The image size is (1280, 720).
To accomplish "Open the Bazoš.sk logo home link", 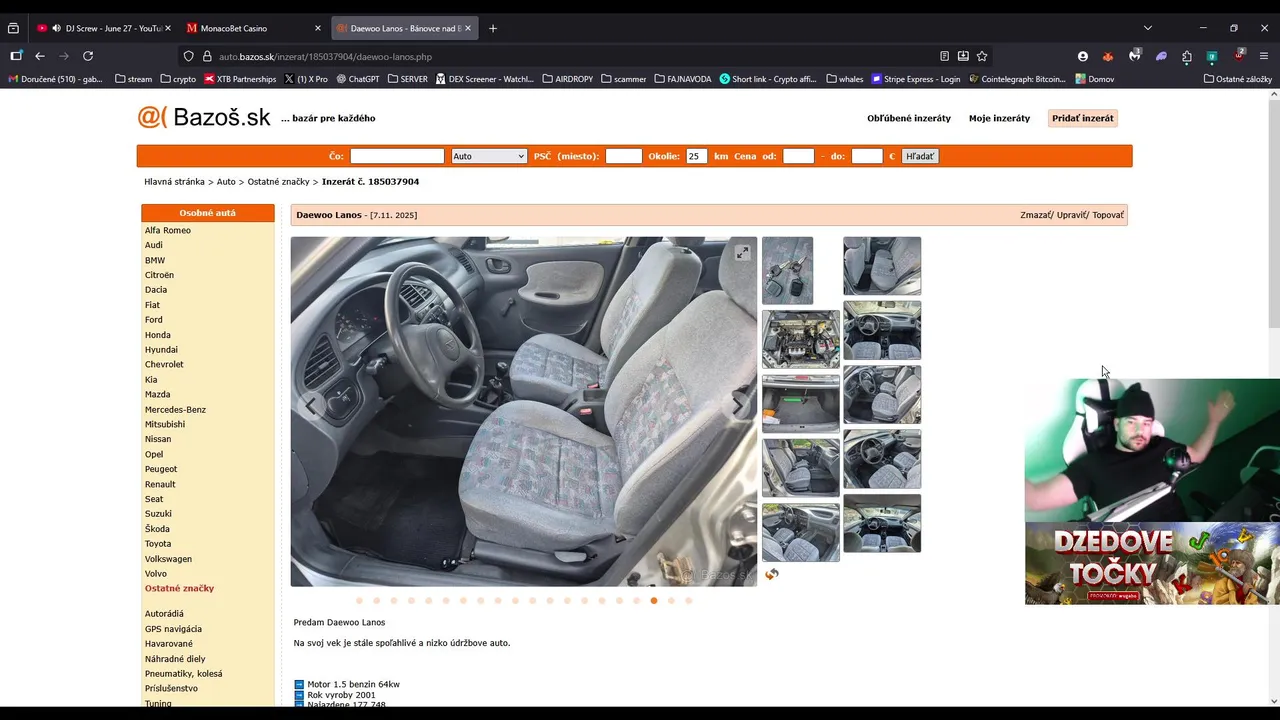I will click(x=204, y=117).
